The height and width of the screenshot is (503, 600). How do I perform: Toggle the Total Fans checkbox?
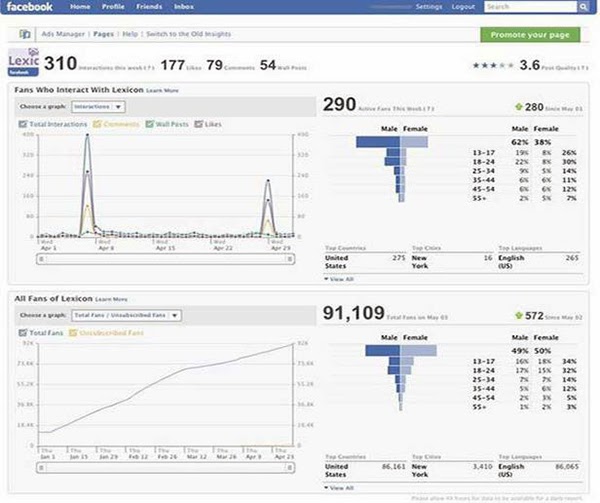pyautogui.click(x=23, y=333)
